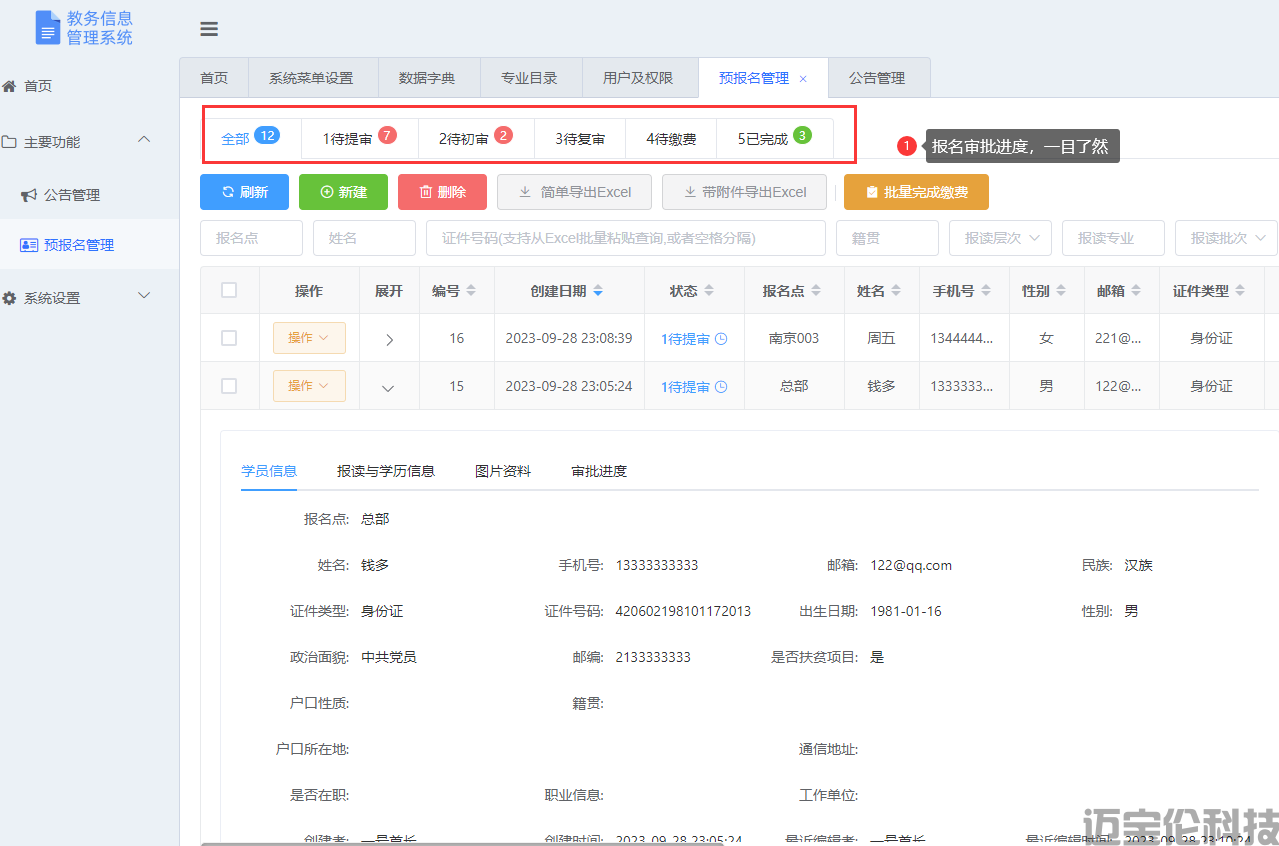This screenshot has width=1279, height=846.
Task: Expand row 16 details chevron
Action: (389, 339)
